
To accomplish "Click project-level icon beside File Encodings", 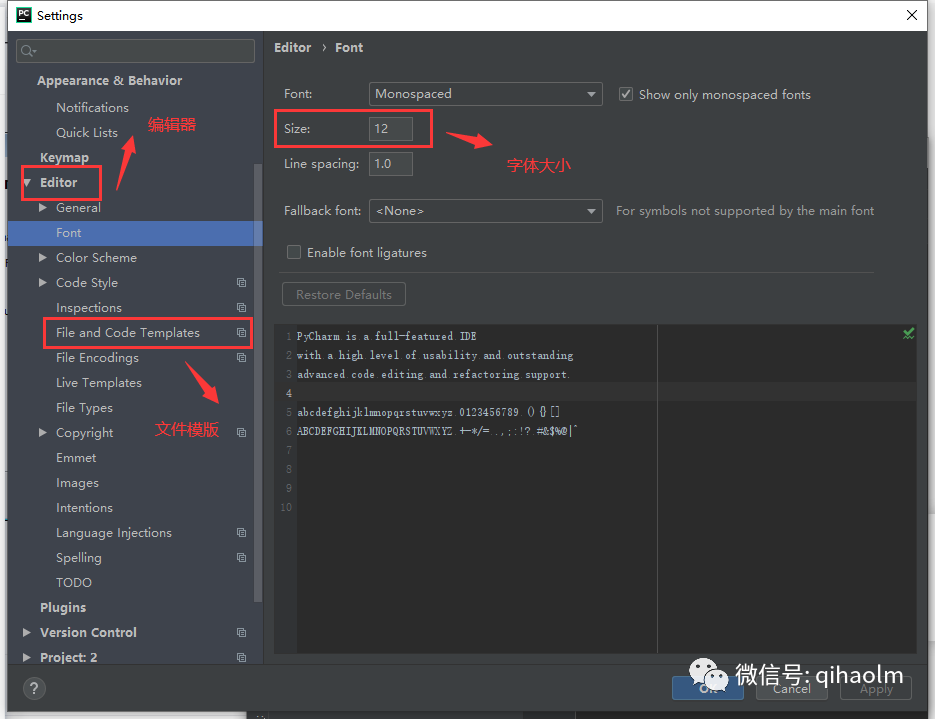I will pyautogui.click(x=242, y=358).
